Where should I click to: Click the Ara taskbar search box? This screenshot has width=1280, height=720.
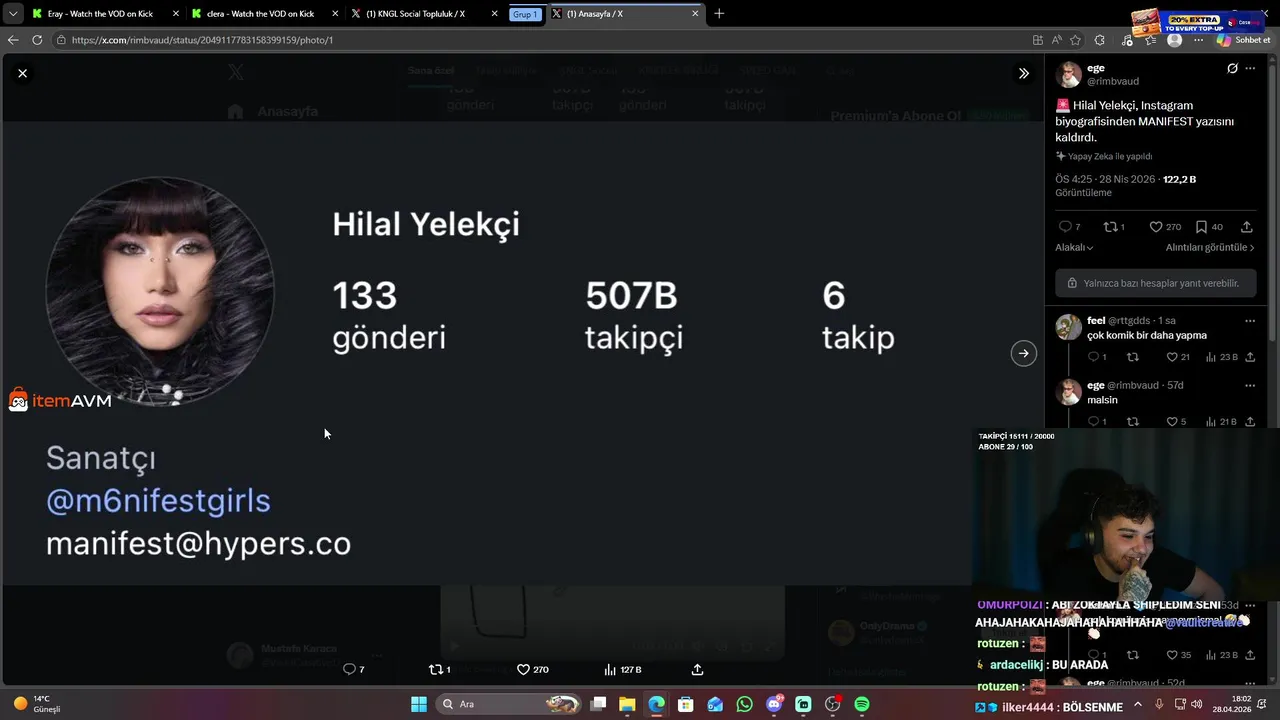[x=510, y=704]
